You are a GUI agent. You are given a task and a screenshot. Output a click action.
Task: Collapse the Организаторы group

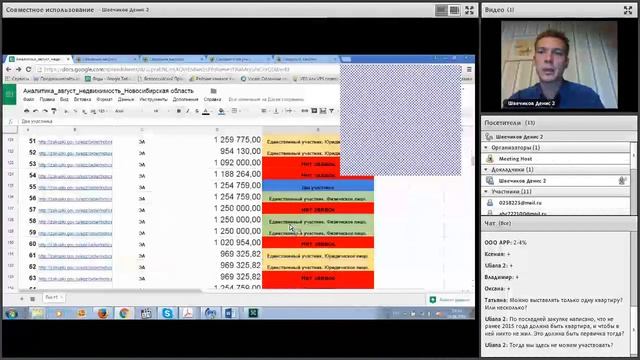486,147
